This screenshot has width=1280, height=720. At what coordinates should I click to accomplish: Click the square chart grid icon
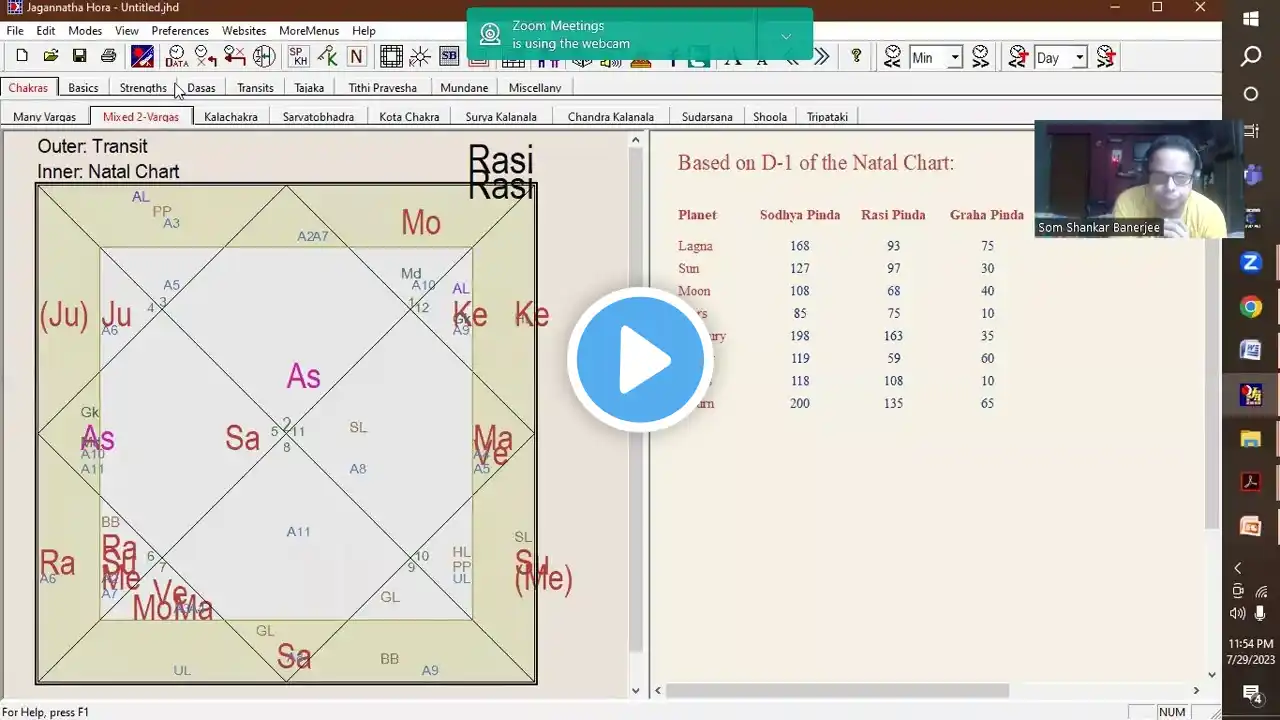coord(391,56)
